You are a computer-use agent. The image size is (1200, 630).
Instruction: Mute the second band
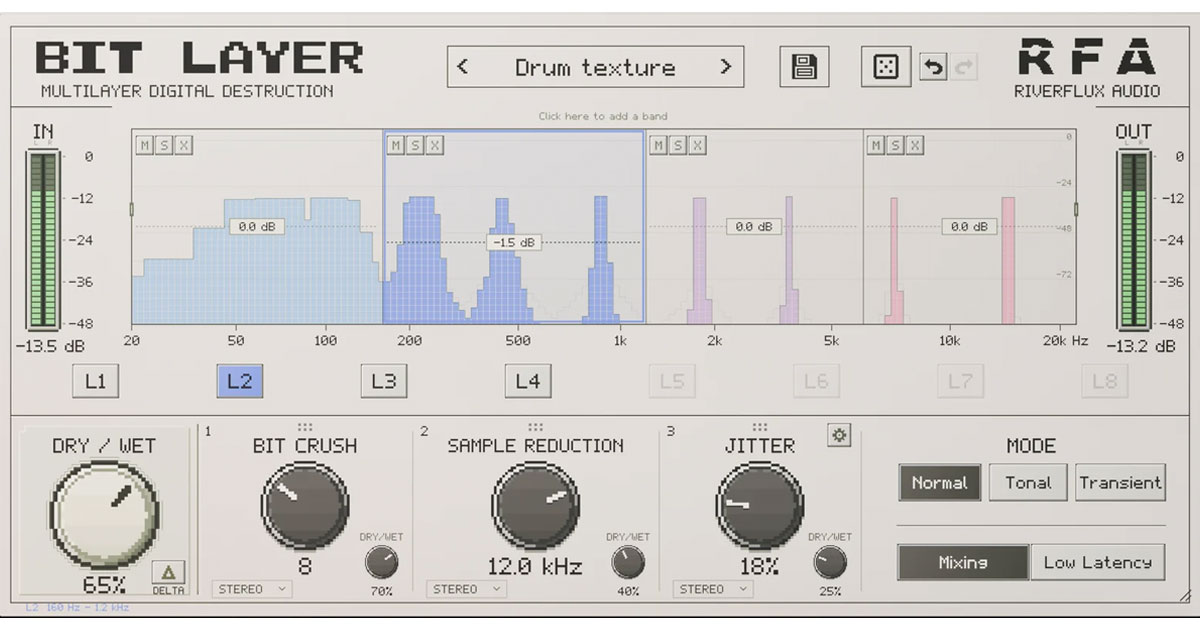pyautogui.click(x=396, y=146)
